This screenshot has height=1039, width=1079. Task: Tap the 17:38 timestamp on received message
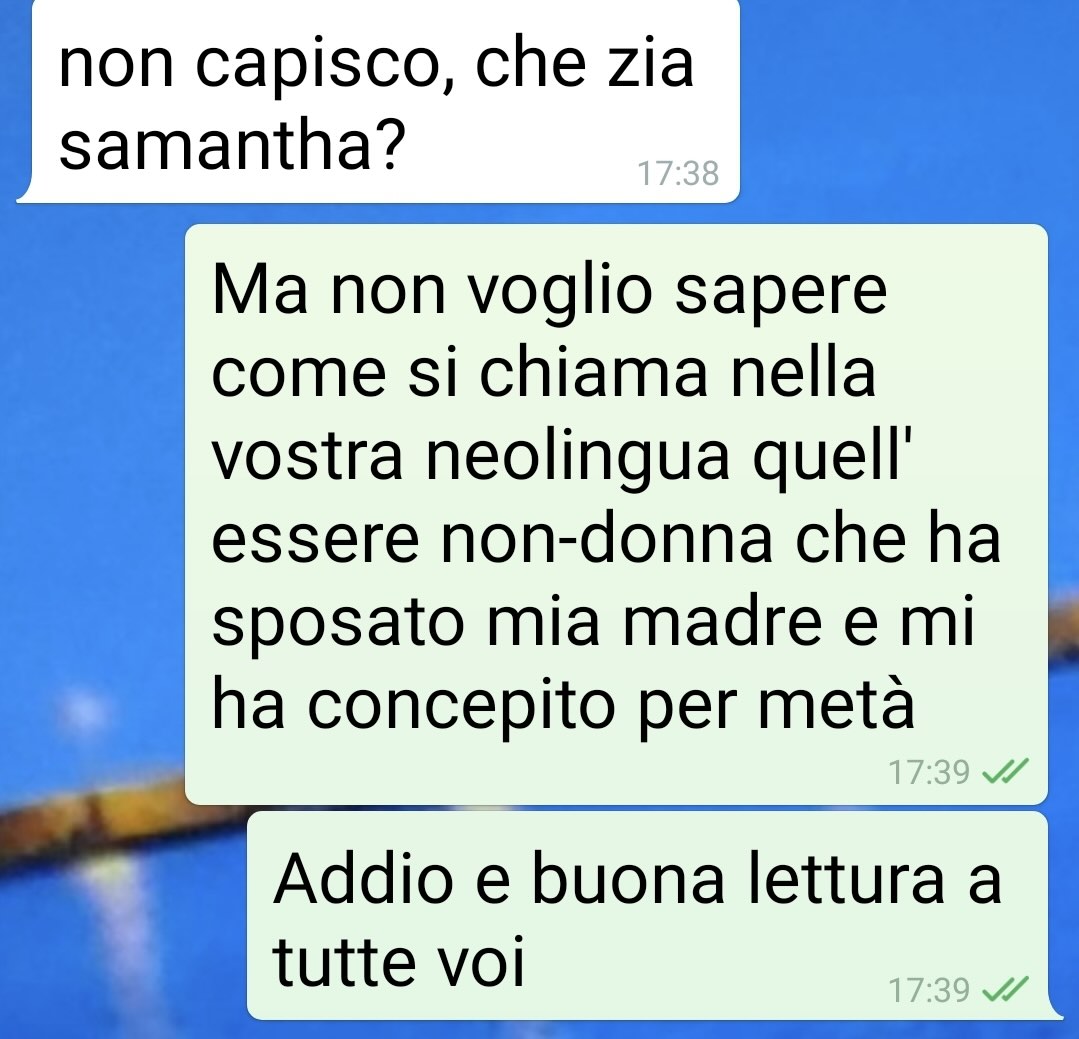point(678,173)
